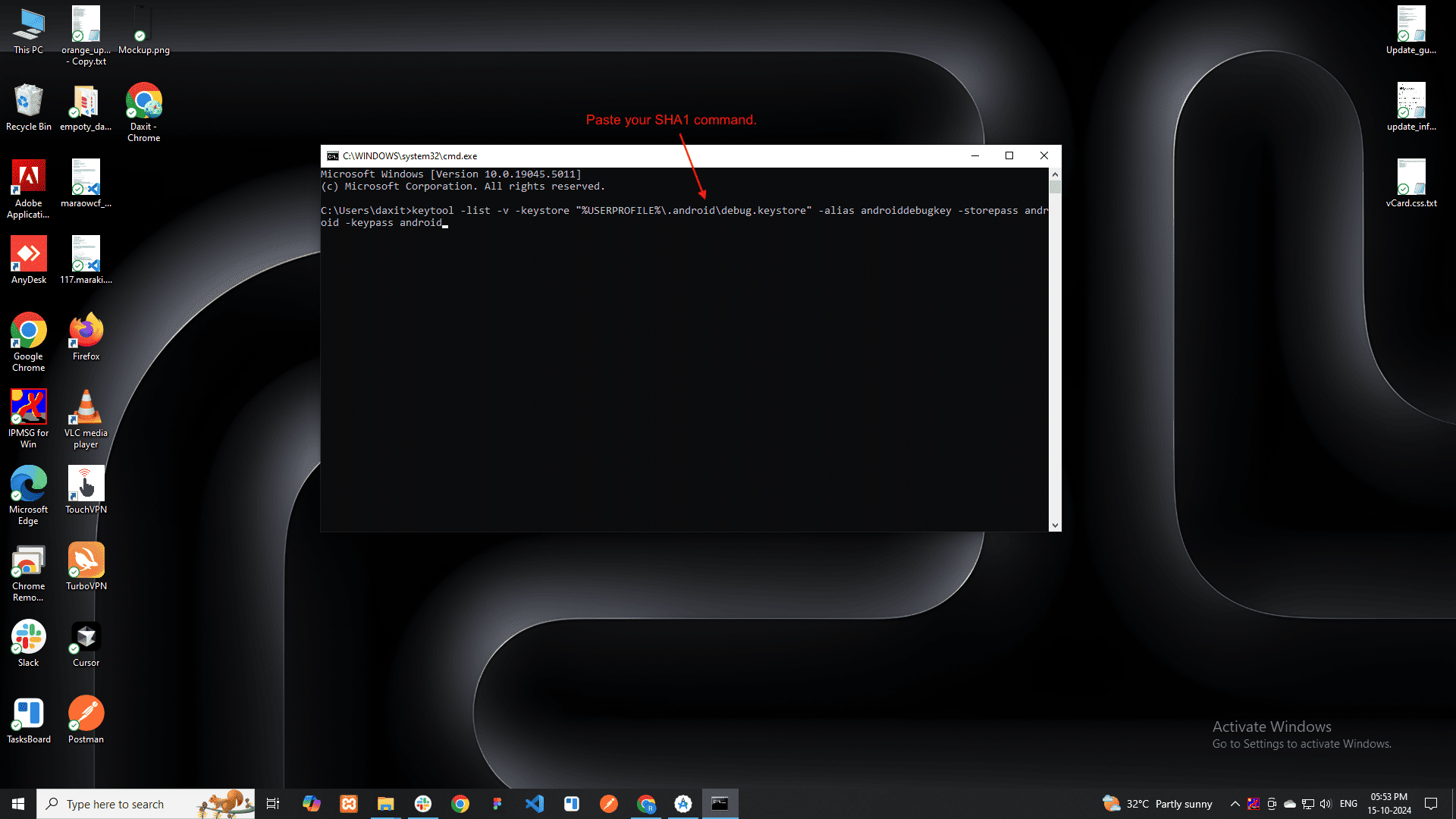Launch Android Studio from the taskbar
The image size is (1456, 819).
click(683, 803)
